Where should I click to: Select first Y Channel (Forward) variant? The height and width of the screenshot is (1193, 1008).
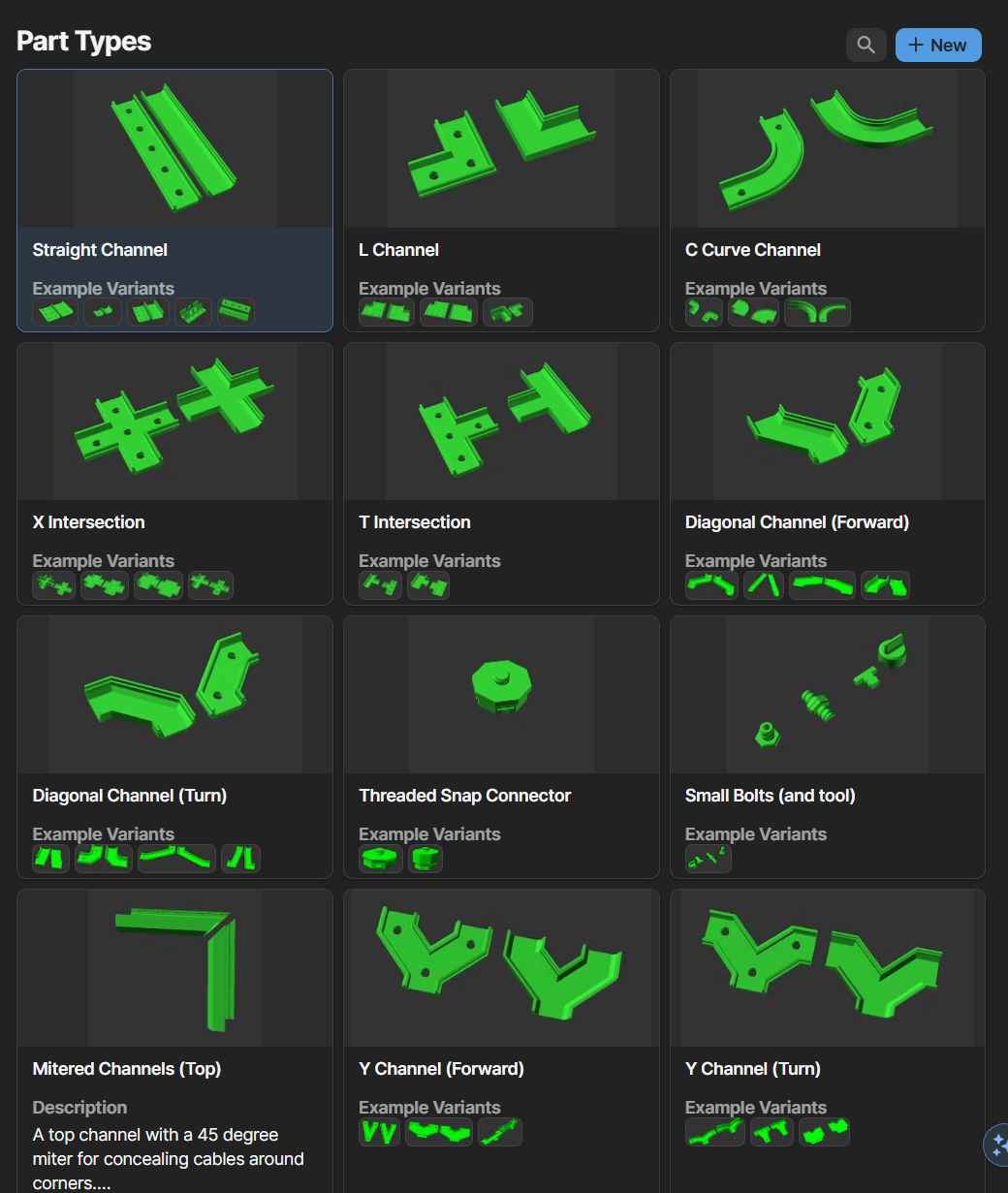click(x=379, y=1132)
